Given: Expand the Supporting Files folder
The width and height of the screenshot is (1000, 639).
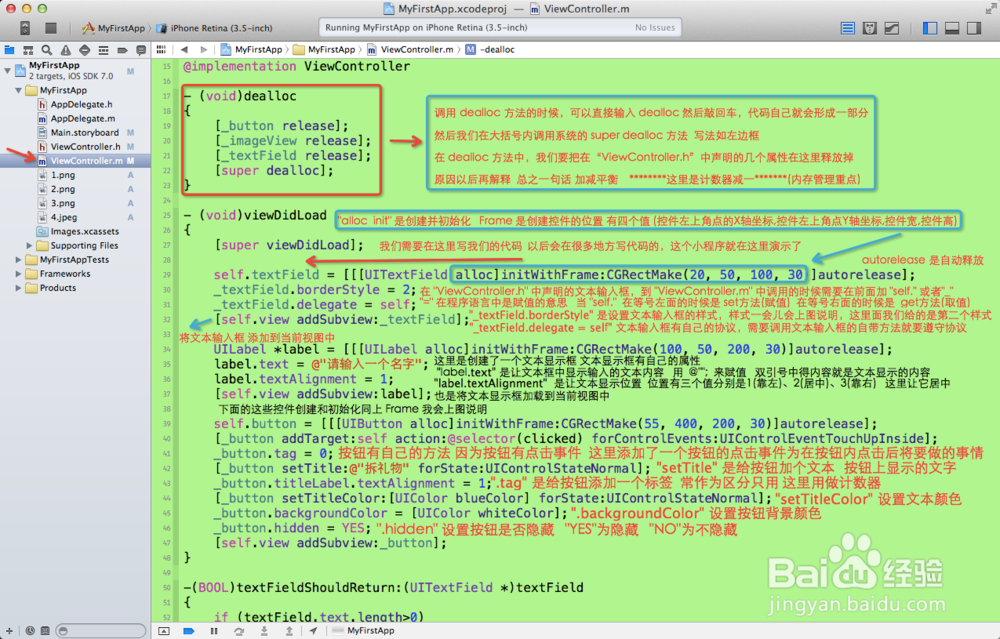Looking at the screenshot, I should pos(29,246).
